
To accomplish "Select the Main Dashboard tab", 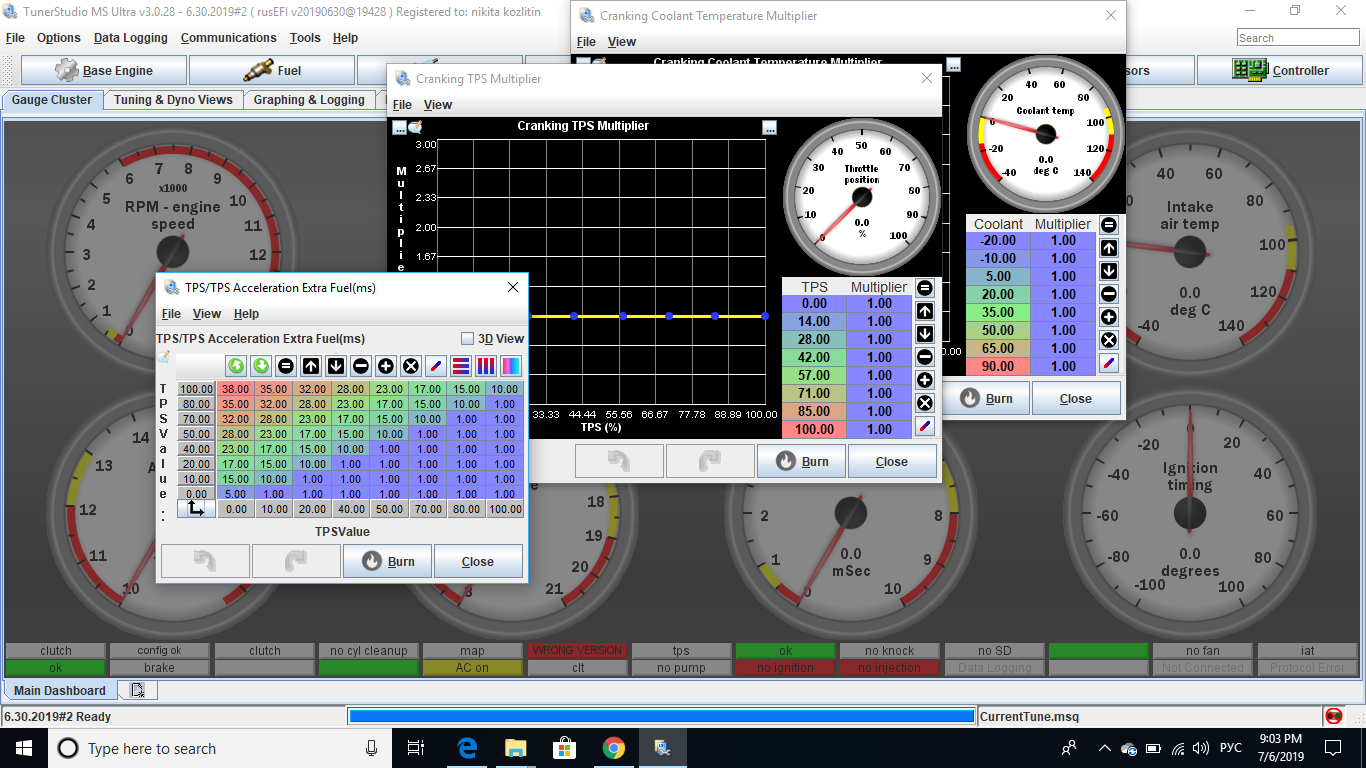I will tap(60, 691).
